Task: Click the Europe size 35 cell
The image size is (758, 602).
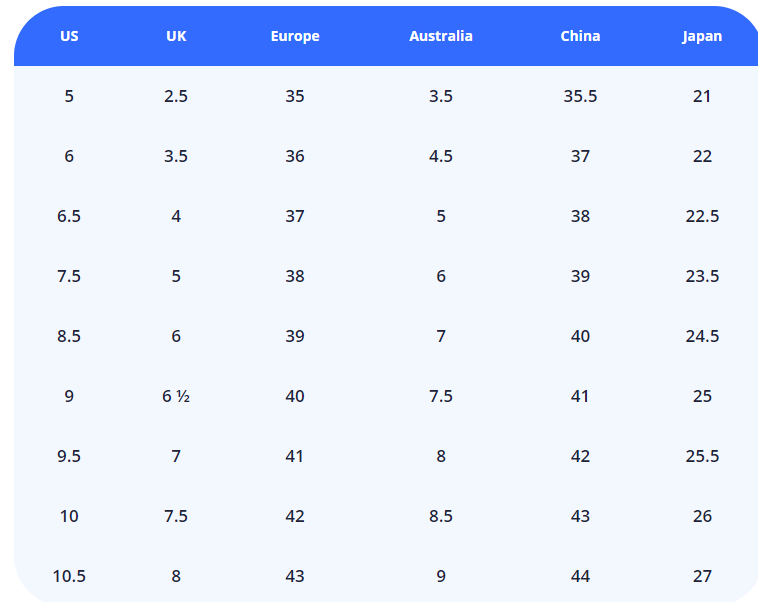Action: click(x=295, y=96)
